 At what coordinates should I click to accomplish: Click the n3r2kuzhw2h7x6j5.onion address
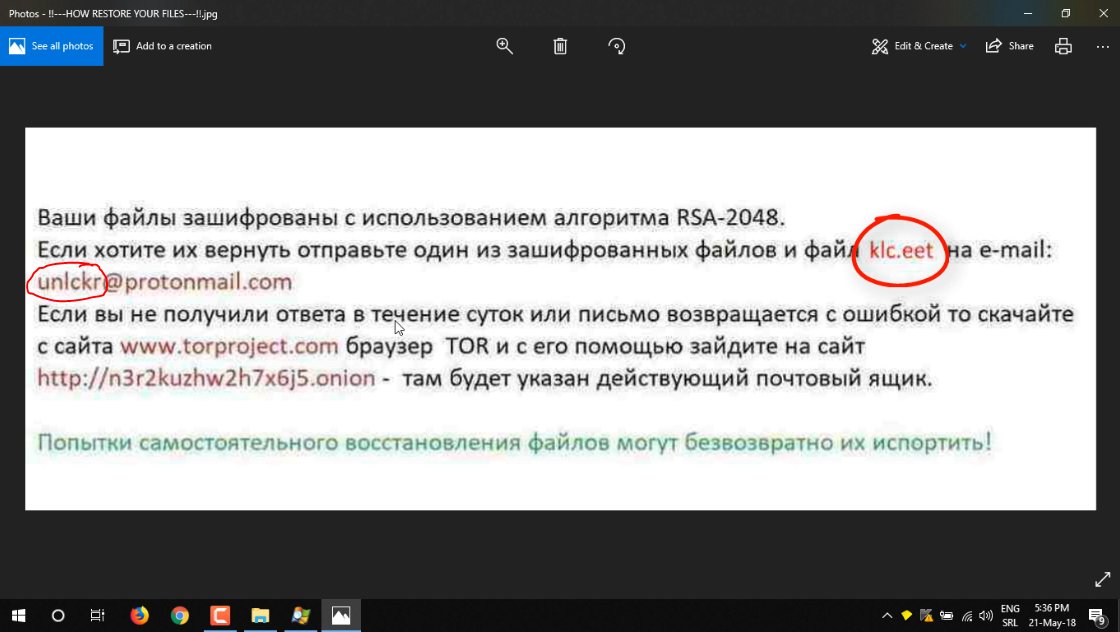click(206, 378)
